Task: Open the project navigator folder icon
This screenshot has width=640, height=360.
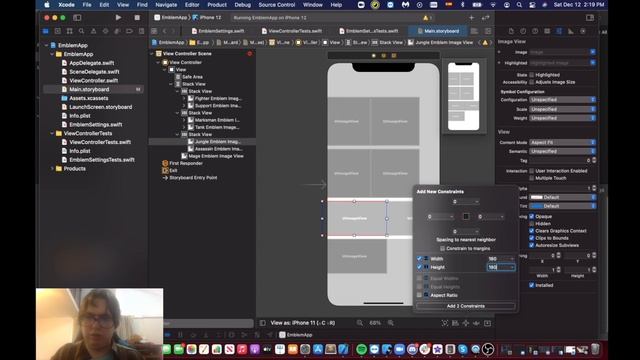Action: point(45,31)
